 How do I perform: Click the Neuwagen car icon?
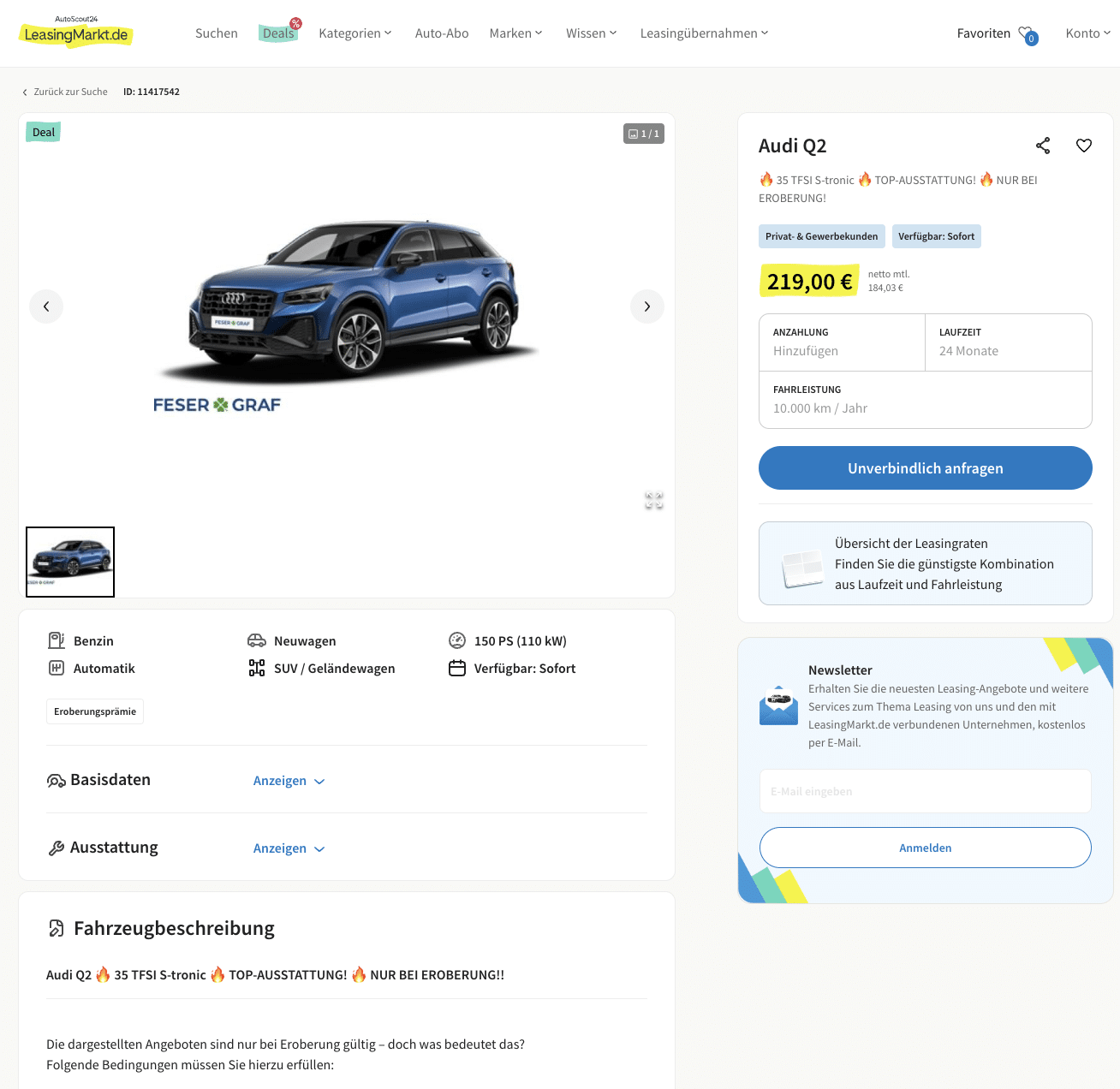pos(257,640)
